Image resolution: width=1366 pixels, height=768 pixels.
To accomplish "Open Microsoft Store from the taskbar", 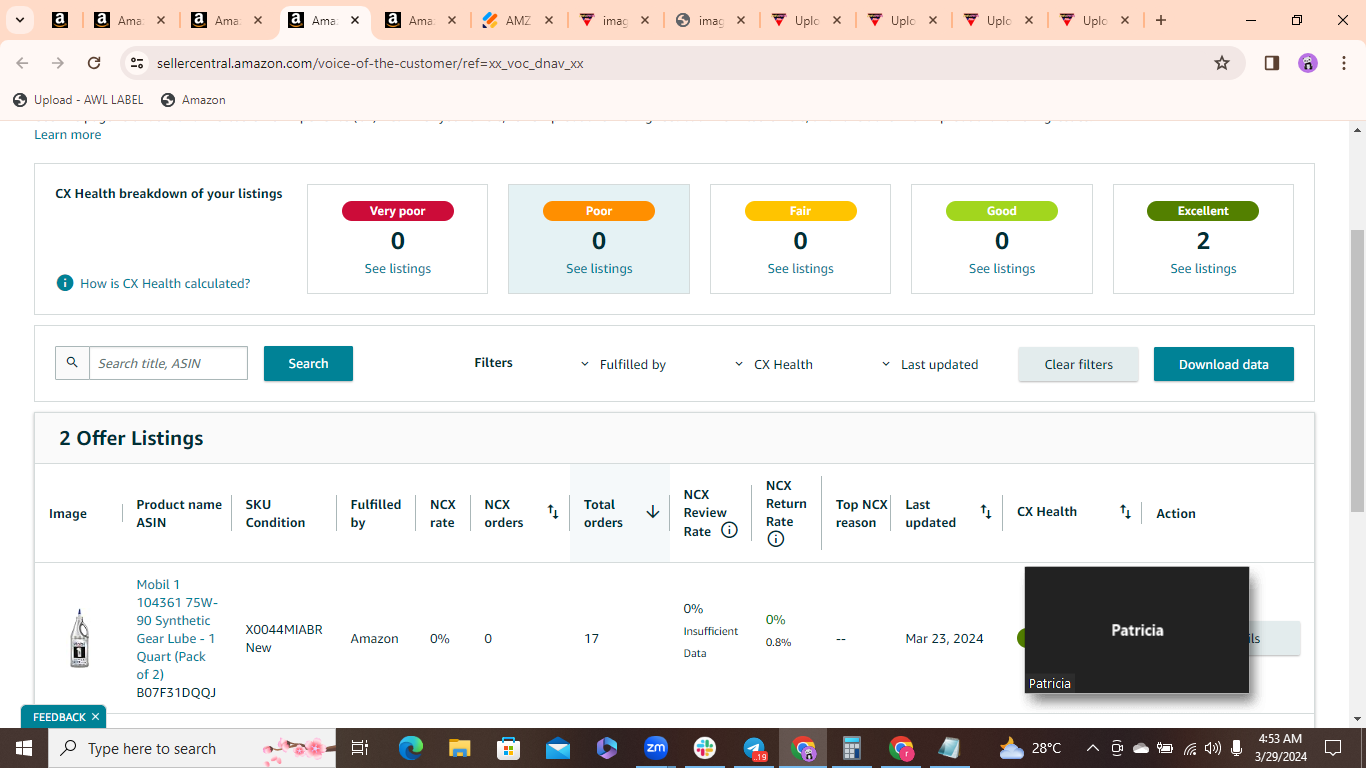I will tap(508, 748).
